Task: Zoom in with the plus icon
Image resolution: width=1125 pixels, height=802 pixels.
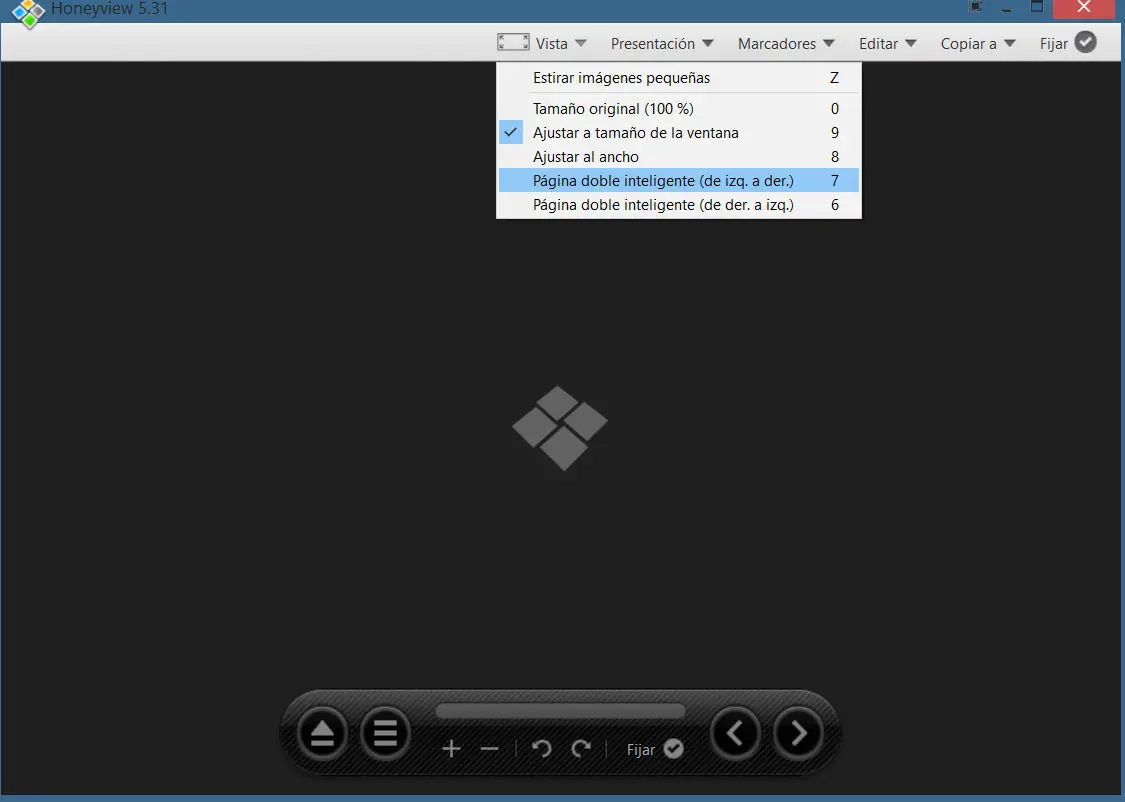Action: [x=451, y=749]
